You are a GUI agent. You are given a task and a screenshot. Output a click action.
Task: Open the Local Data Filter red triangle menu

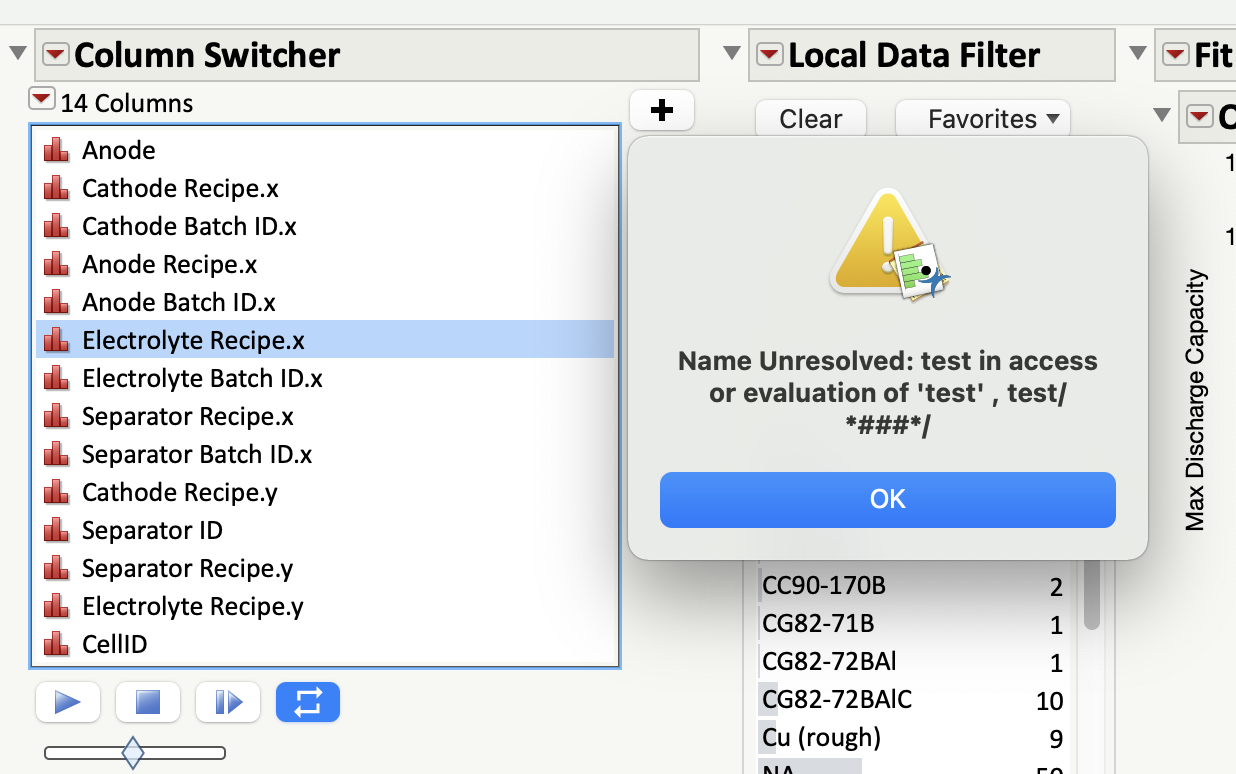tap(769, 55)
